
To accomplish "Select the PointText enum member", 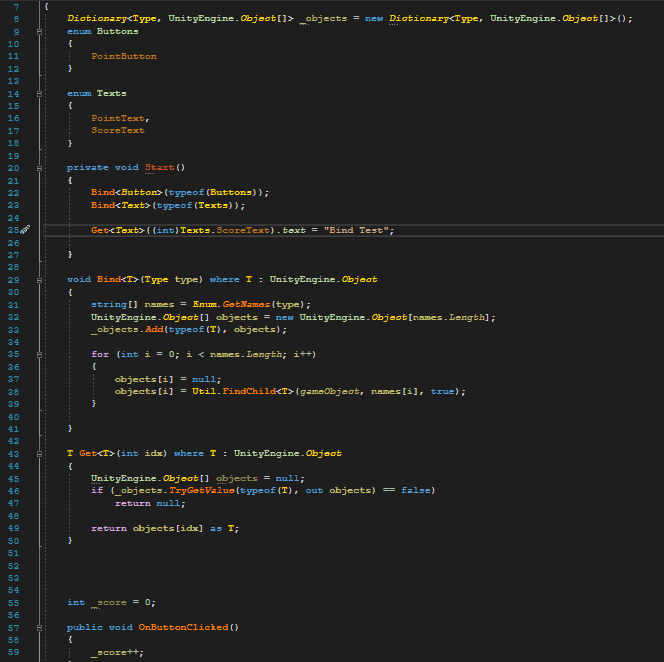I will pos(118,118).
